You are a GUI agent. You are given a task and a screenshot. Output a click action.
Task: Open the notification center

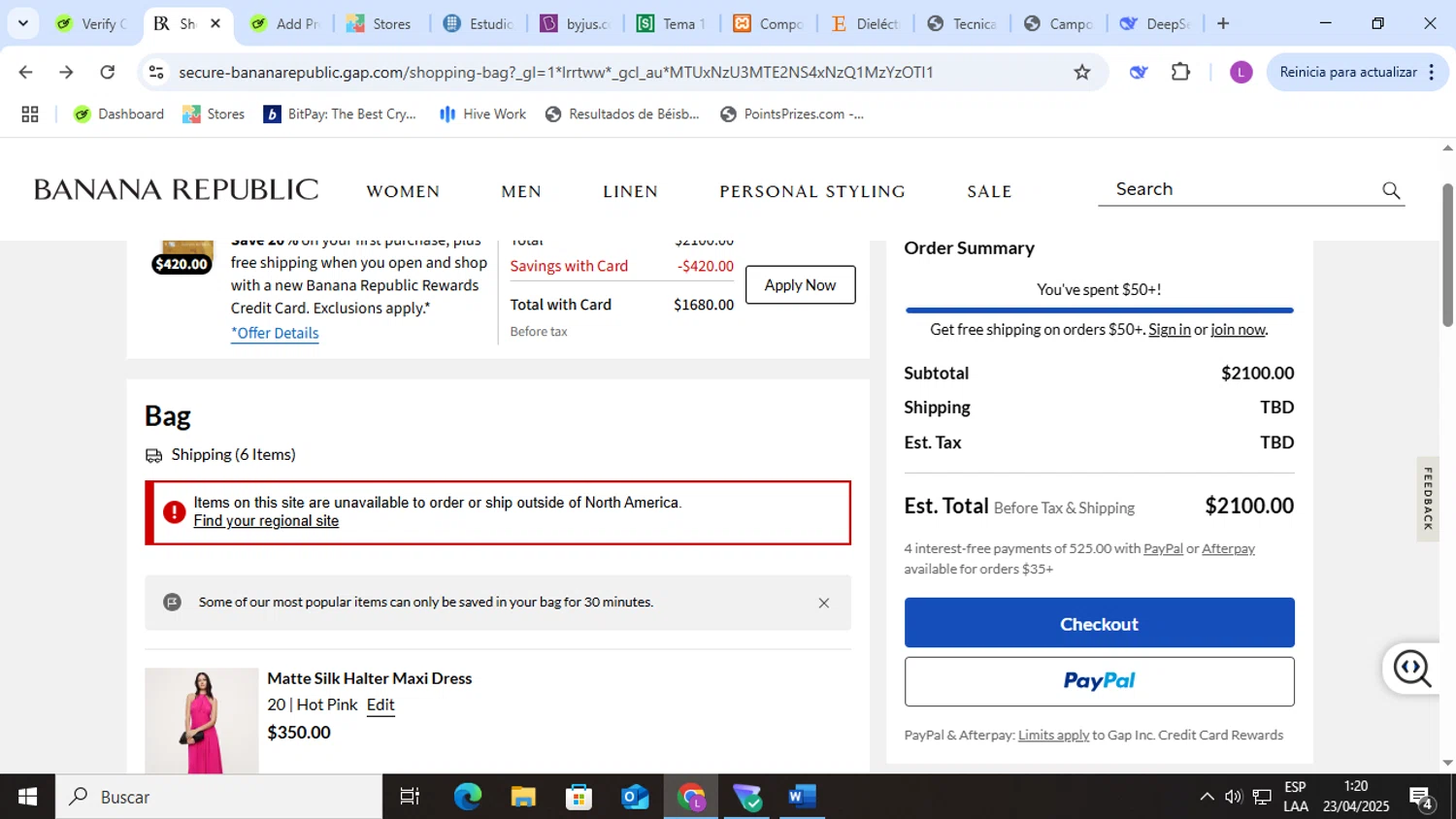(1423, 799)
